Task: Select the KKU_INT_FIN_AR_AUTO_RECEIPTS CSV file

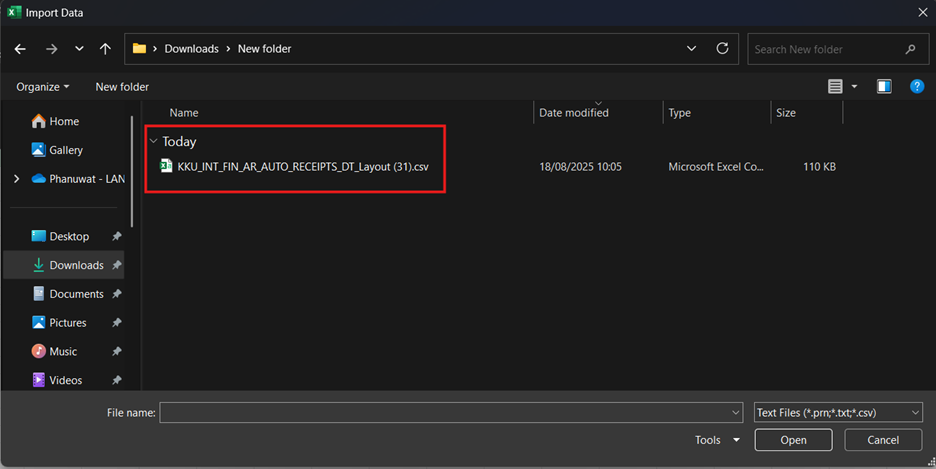Action: [x=302, y=167]
